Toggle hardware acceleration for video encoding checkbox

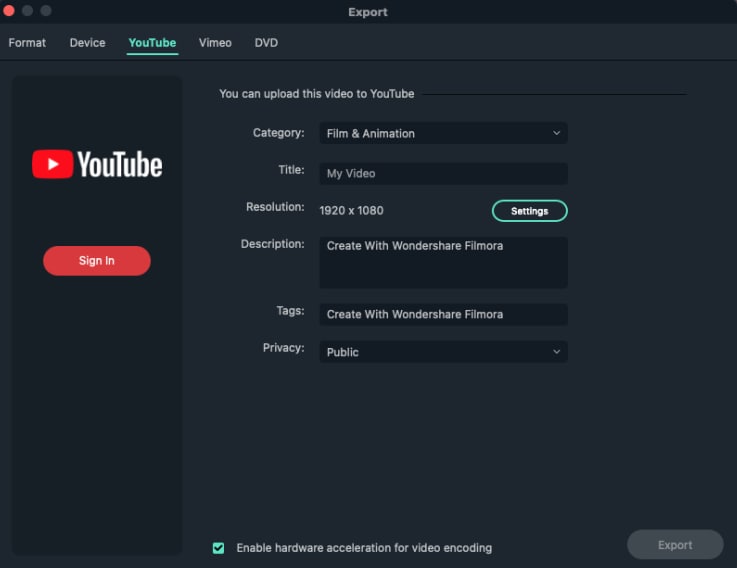(x=218, y=548)
